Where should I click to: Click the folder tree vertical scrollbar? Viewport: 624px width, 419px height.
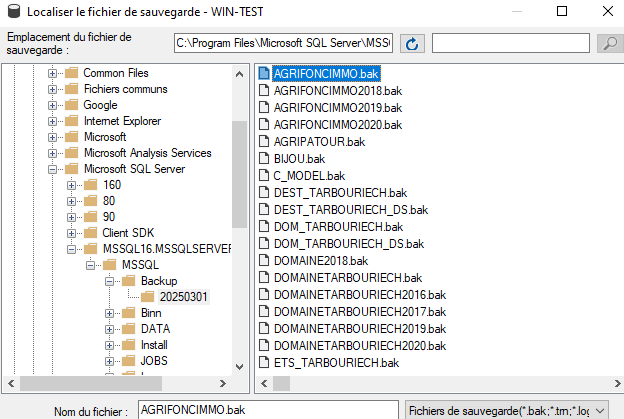pyautogui.click(x=239, y=220)
